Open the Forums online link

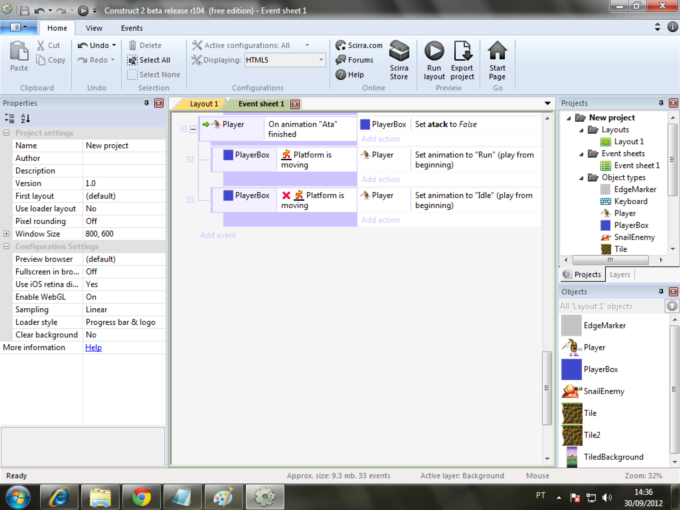(x=354, y=60)
